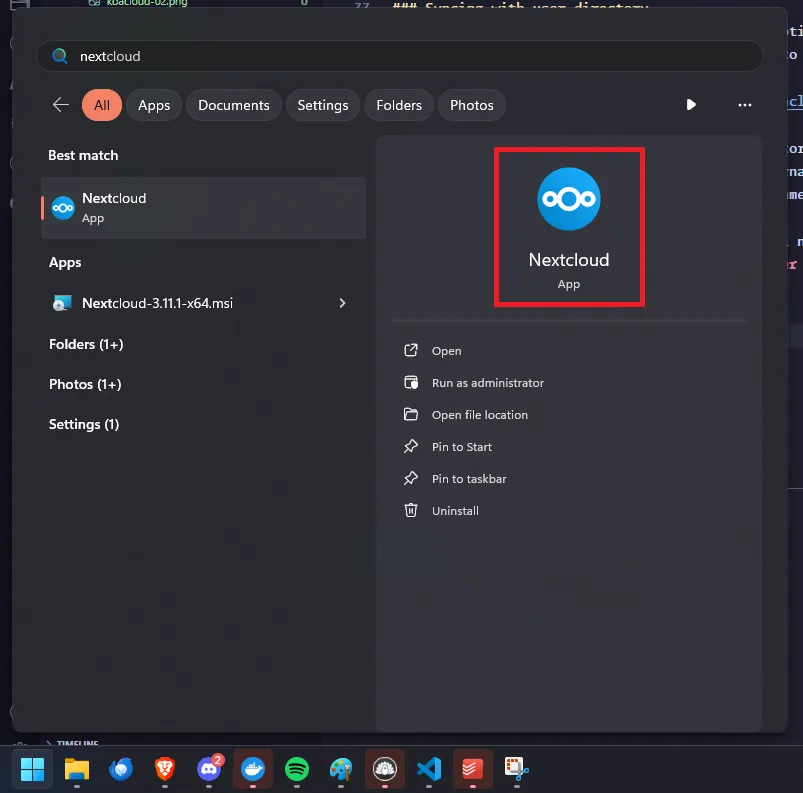Expand the Nextcloud msi chevron
Image resolution: width=803 pixels, height=793 pixels.
coord(343,303)
